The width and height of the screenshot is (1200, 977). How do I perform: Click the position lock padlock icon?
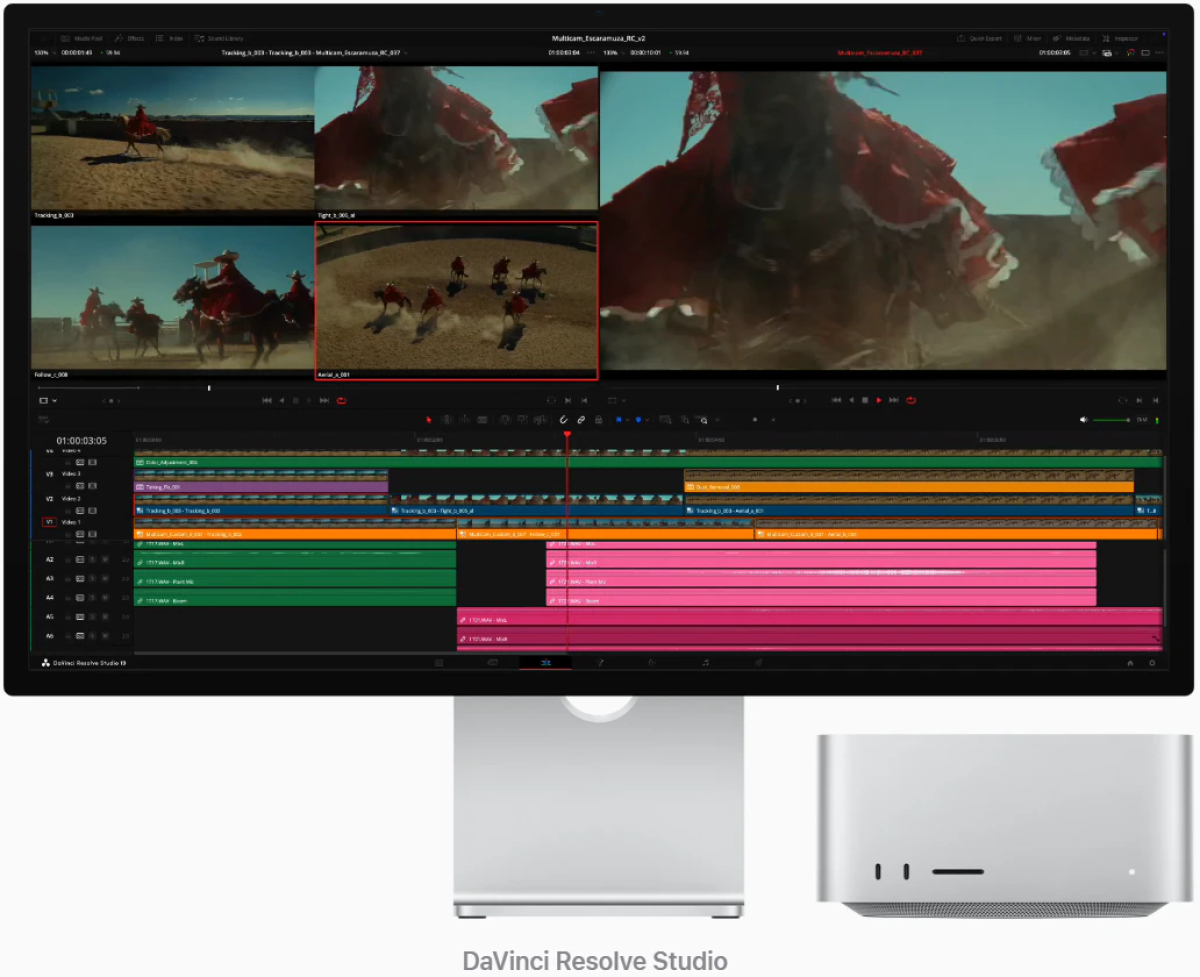click(598, 420)
